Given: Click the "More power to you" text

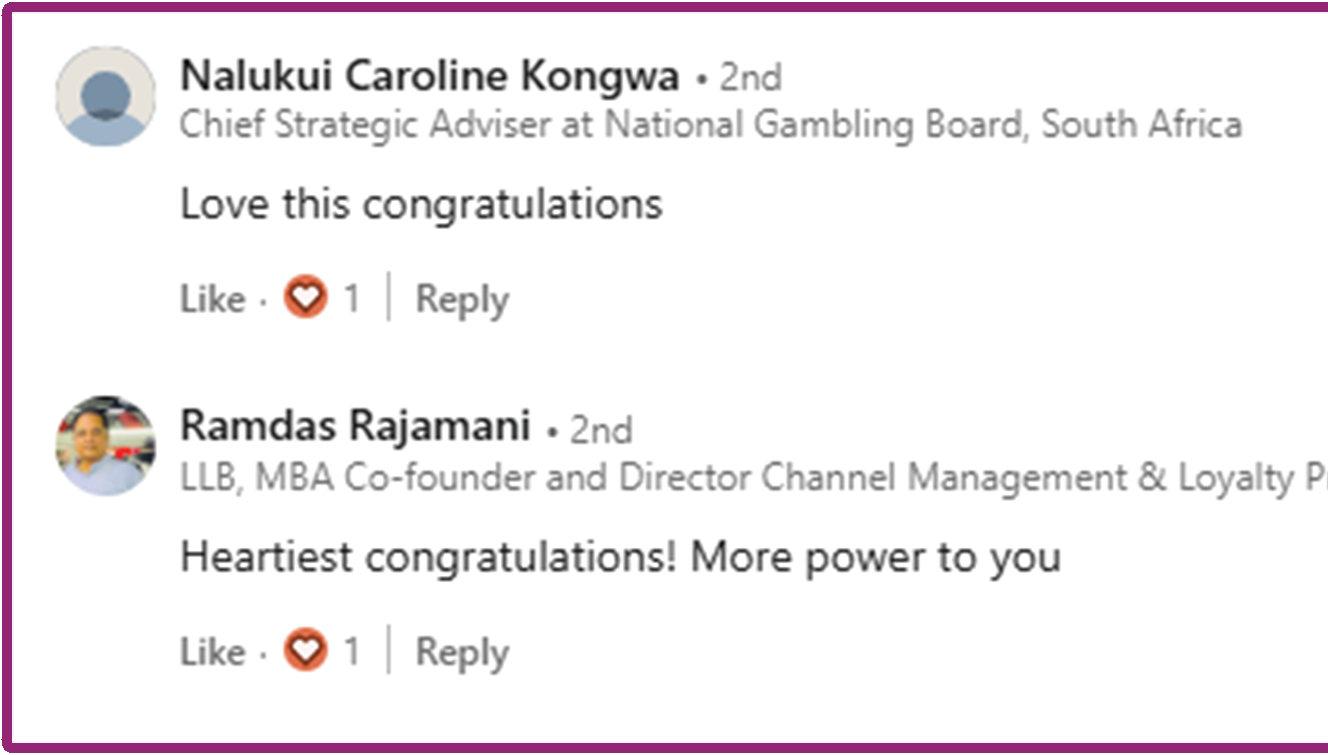Looking at the screenshot, I should [875, 558].
